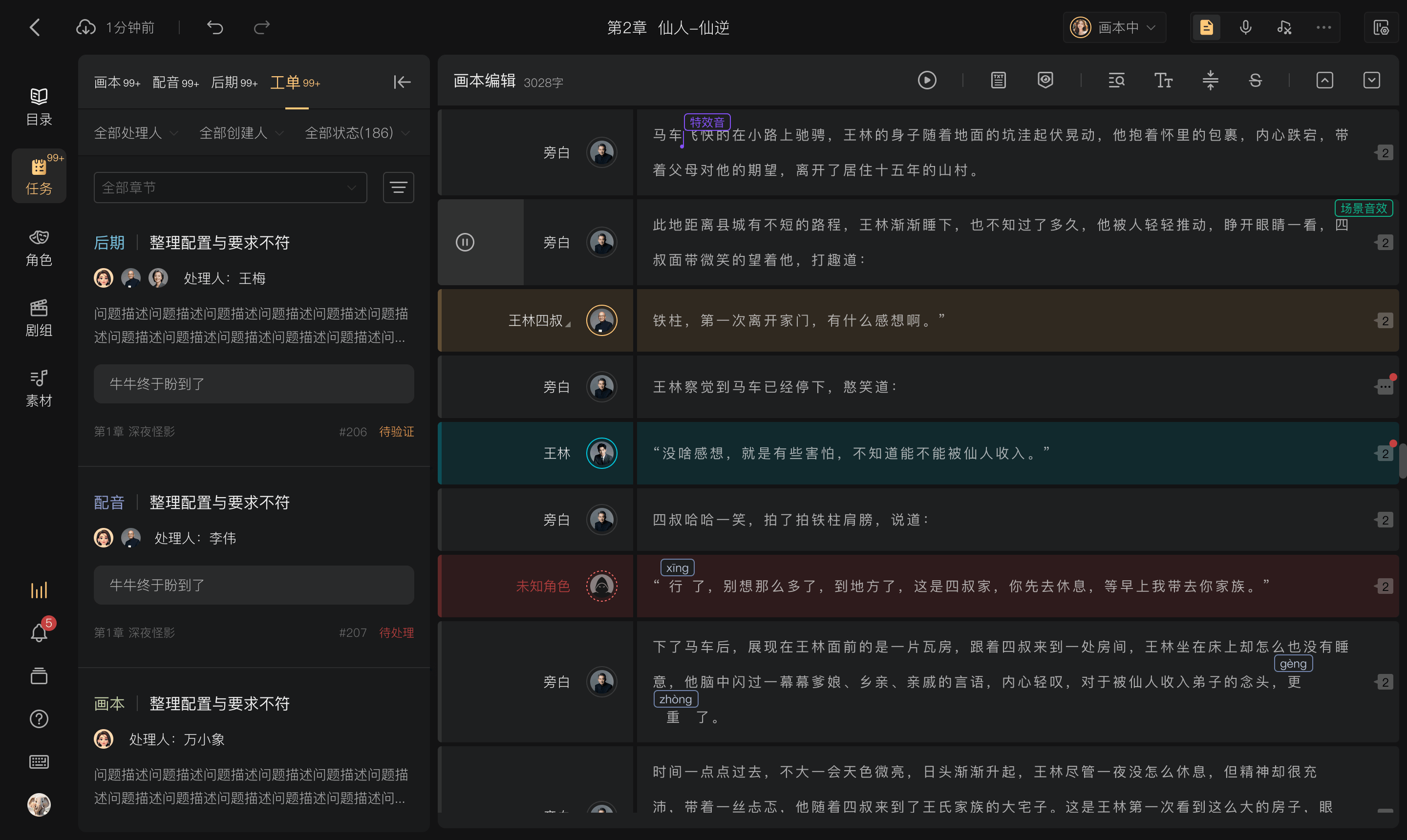Screen dimensions: 1407x840
Task: Open the 素材 sidebar panel
Action: pos(39,388)
